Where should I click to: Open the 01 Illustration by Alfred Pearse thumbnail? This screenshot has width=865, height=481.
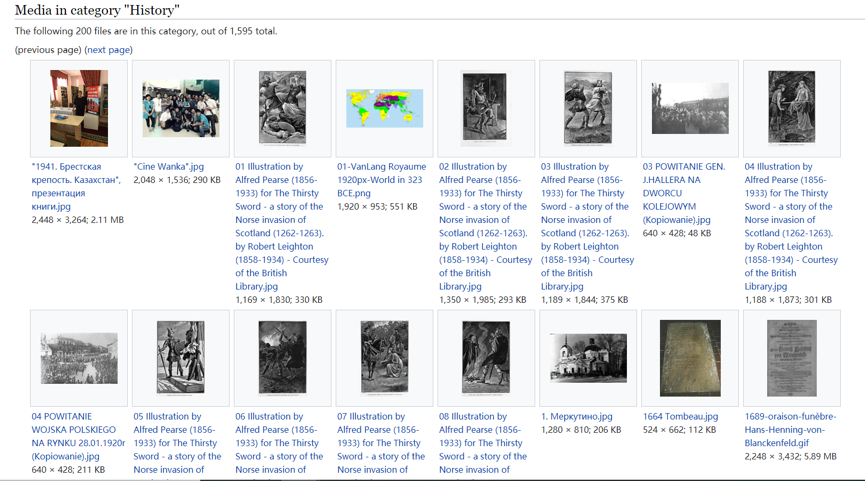coord(282,108)
